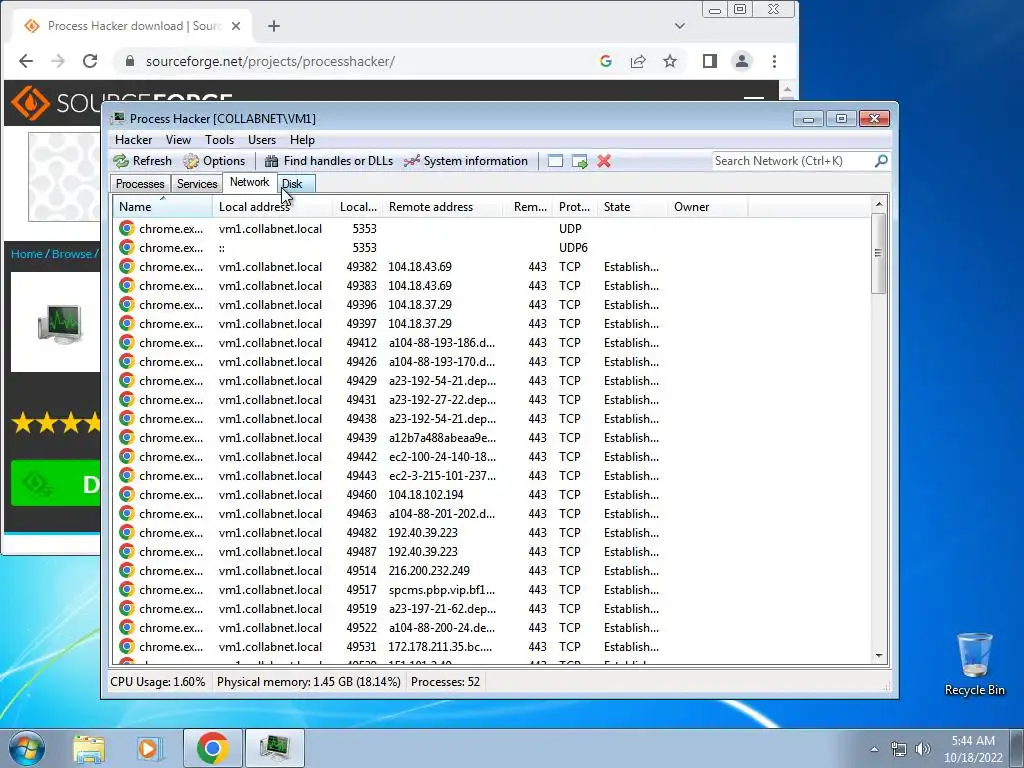
Task: Click remote address spcms.pbp.vip.bf1...
Action: (441, 590)
